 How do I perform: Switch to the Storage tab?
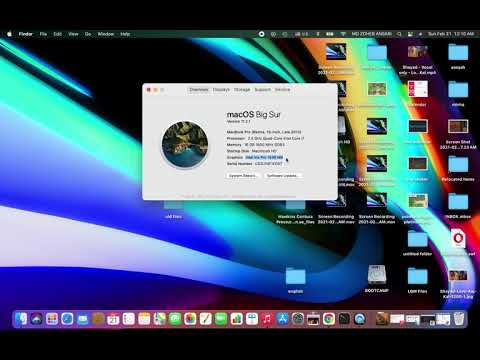242,90
